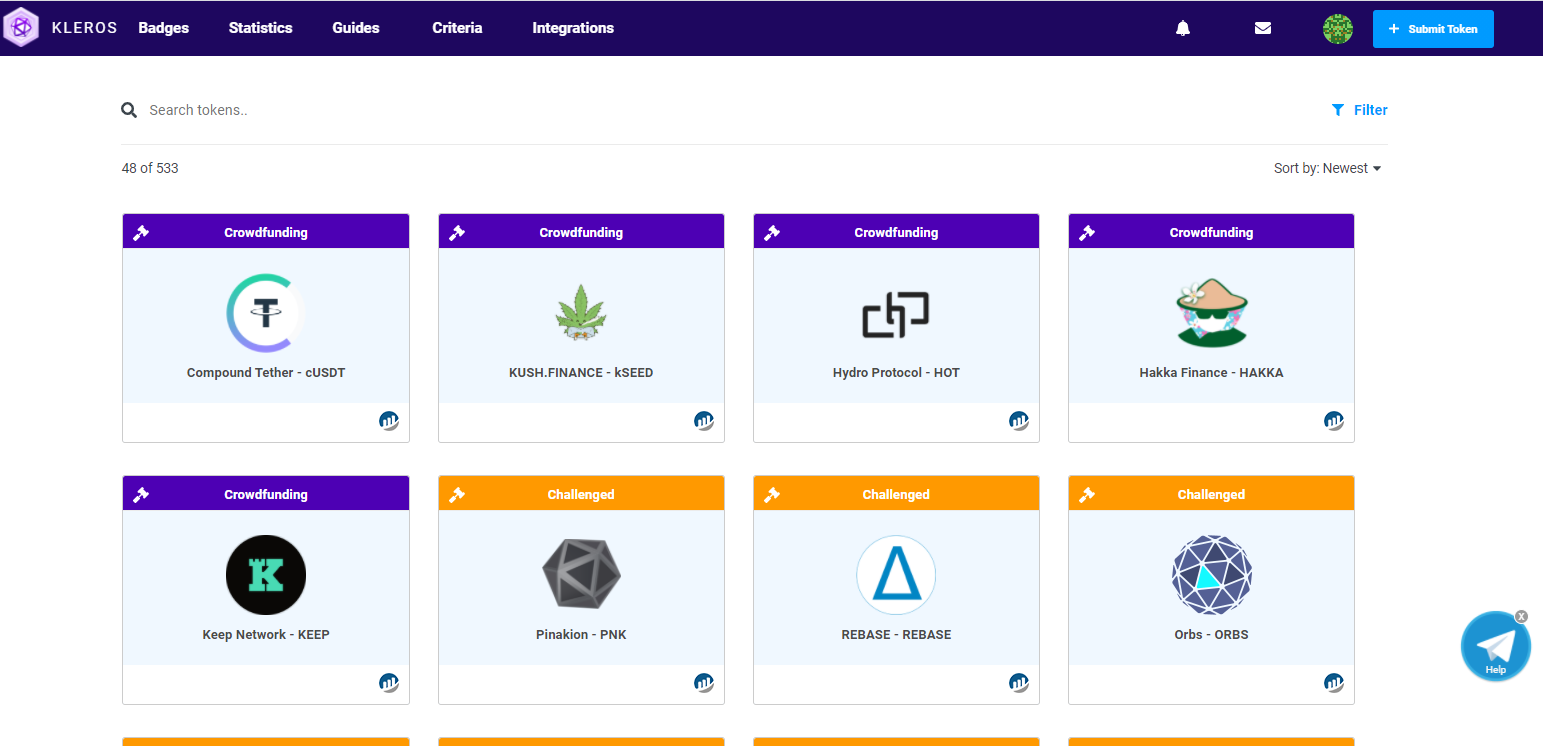Click Crowdfunding label on KUSH.FINANCE card
The height and width of the screenshot is (746, 1543).
pyautogui.click(x=581, y=232)
